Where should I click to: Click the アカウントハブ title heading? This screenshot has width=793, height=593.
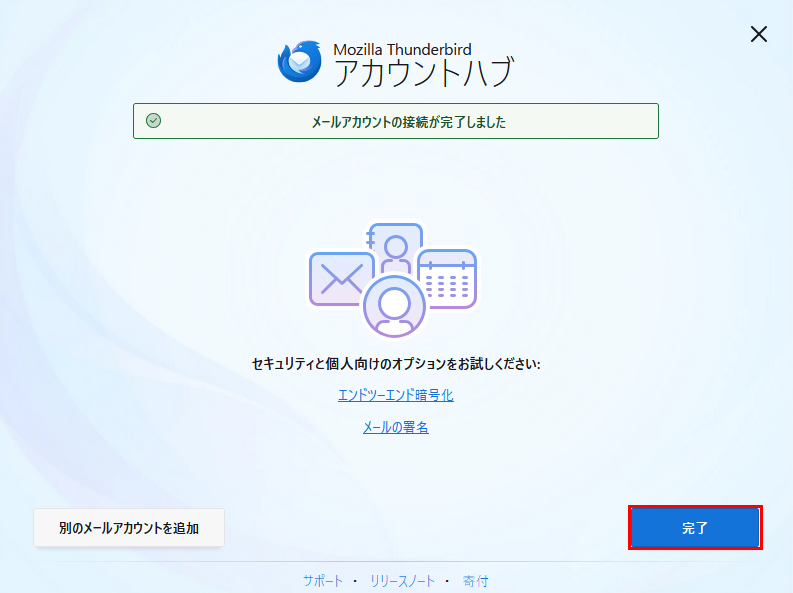coord(423,73)
